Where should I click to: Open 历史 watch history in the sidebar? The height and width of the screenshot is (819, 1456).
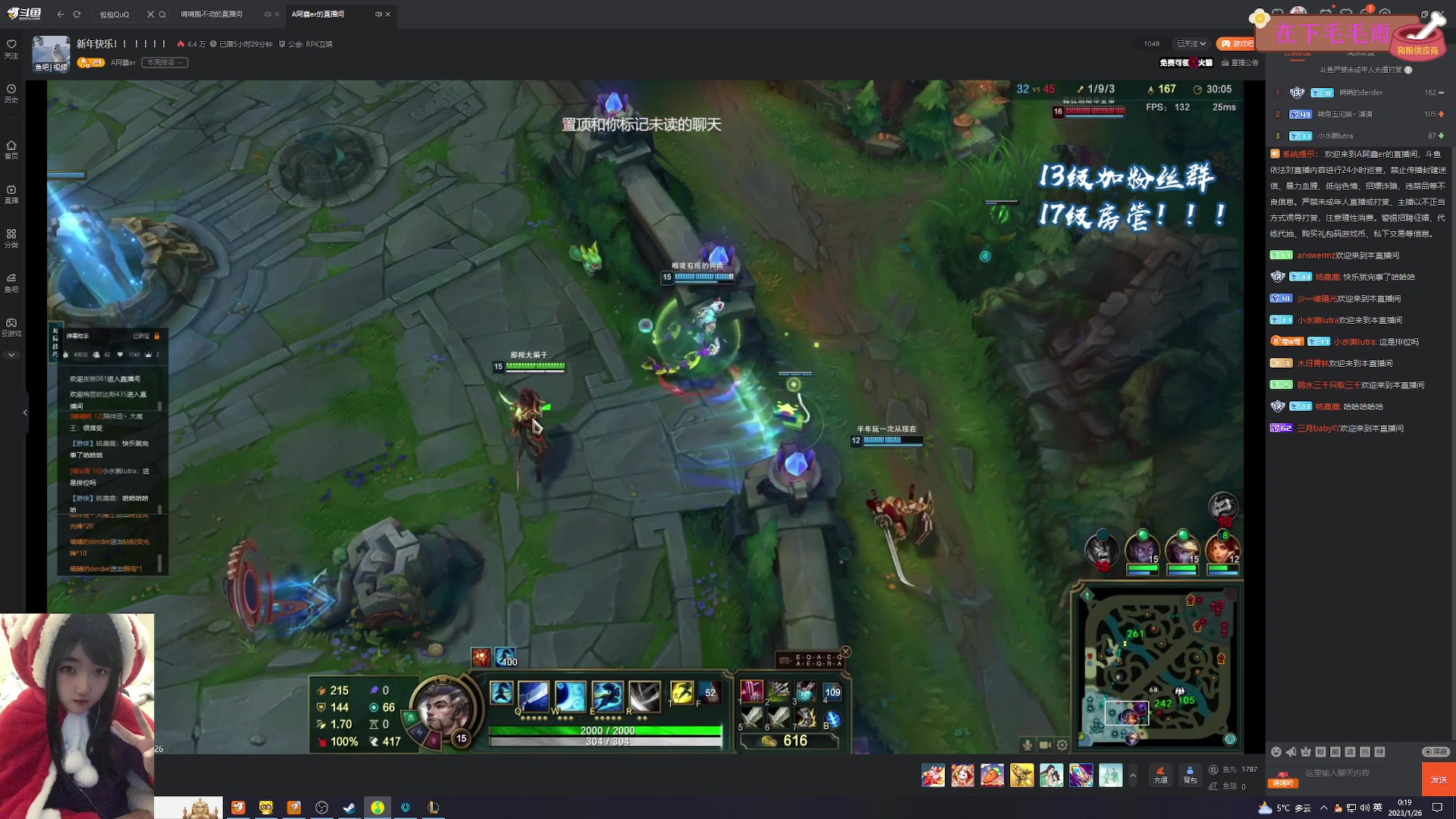point(11,93)
